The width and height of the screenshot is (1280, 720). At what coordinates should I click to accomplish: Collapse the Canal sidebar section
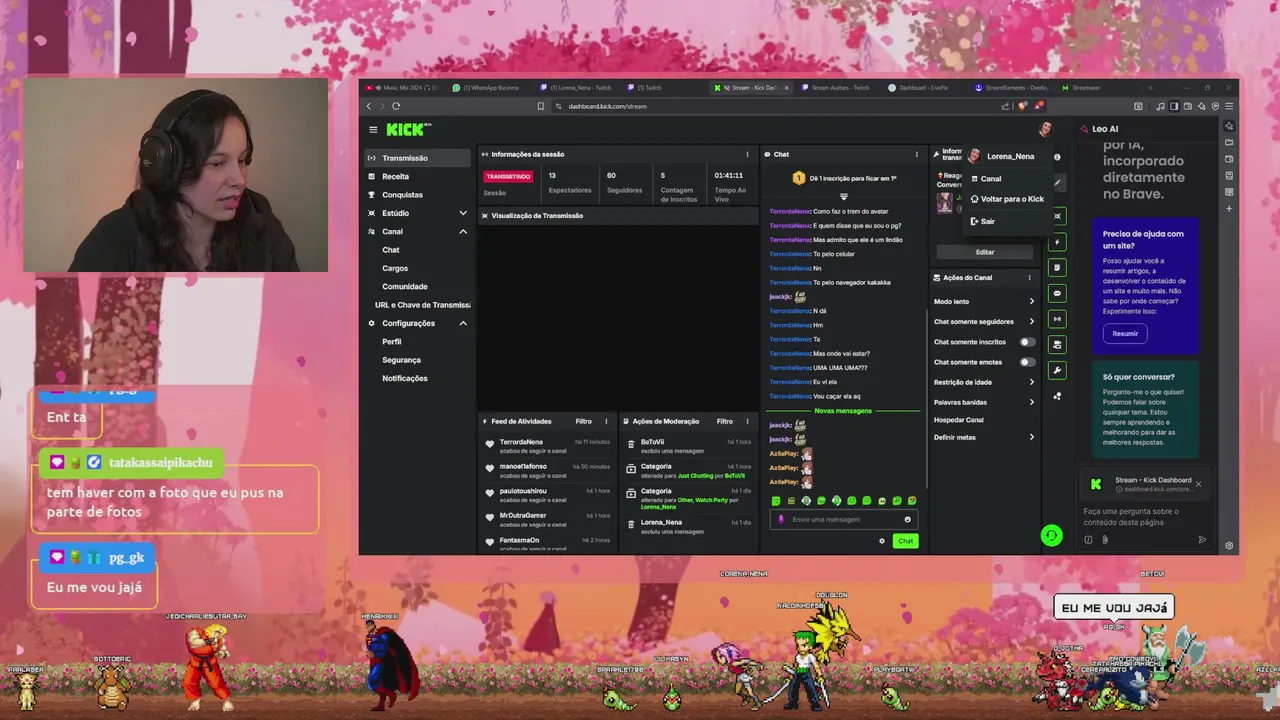pyautogui.click(x=463, y=231)
